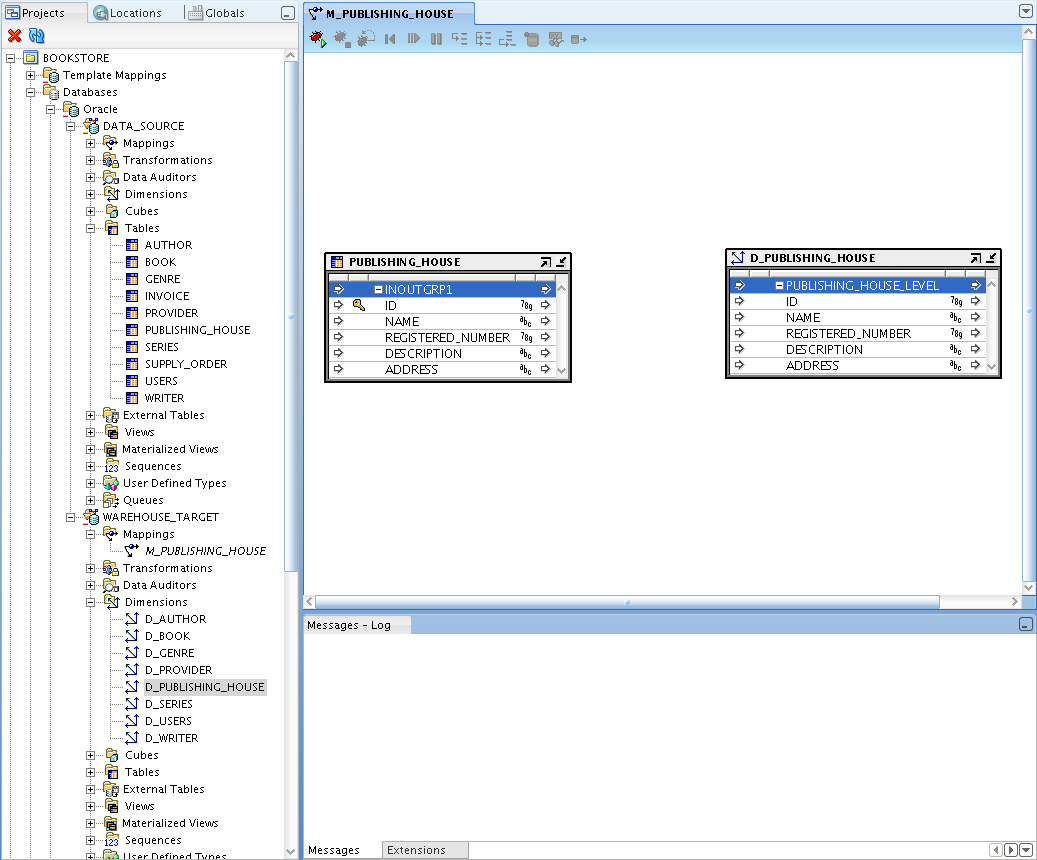
Task: Maximize the D_PUBLISHING_HOUSE operator box
Action: (975, 258)
